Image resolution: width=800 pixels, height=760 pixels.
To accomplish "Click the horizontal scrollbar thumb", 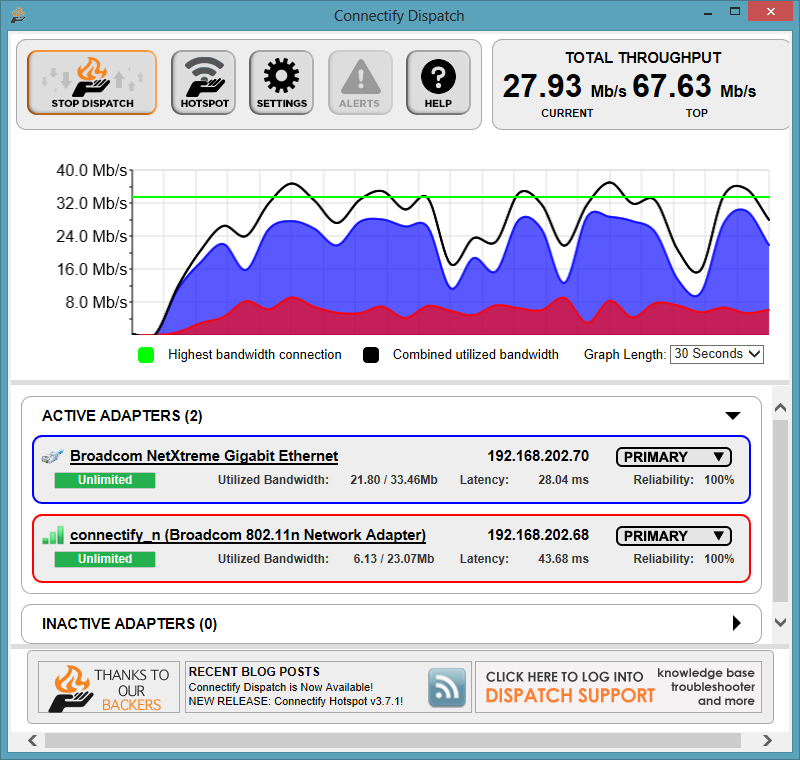I will pyautogui.click(x=393, y=740).
